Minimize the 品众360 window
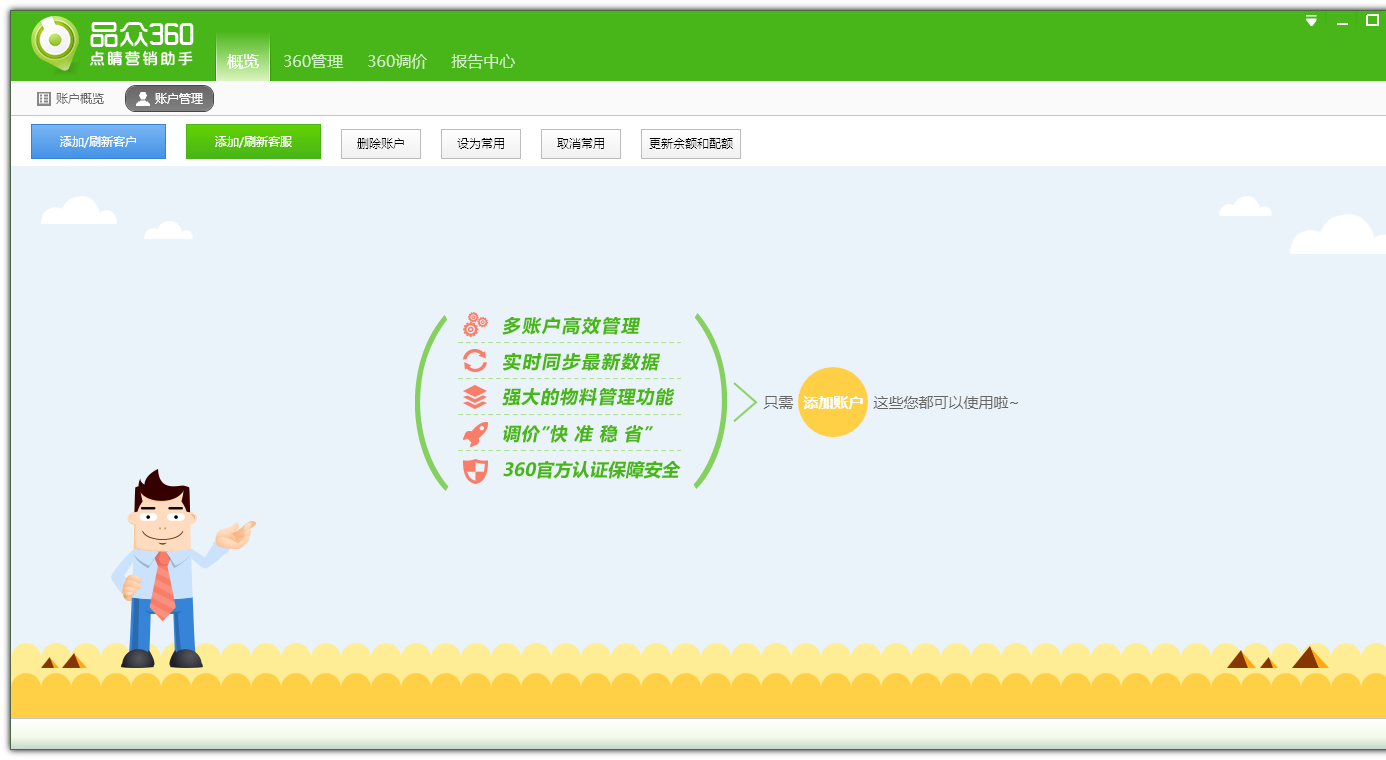This screenshot has height=760, width=1386. click(x=1342, y=22)
